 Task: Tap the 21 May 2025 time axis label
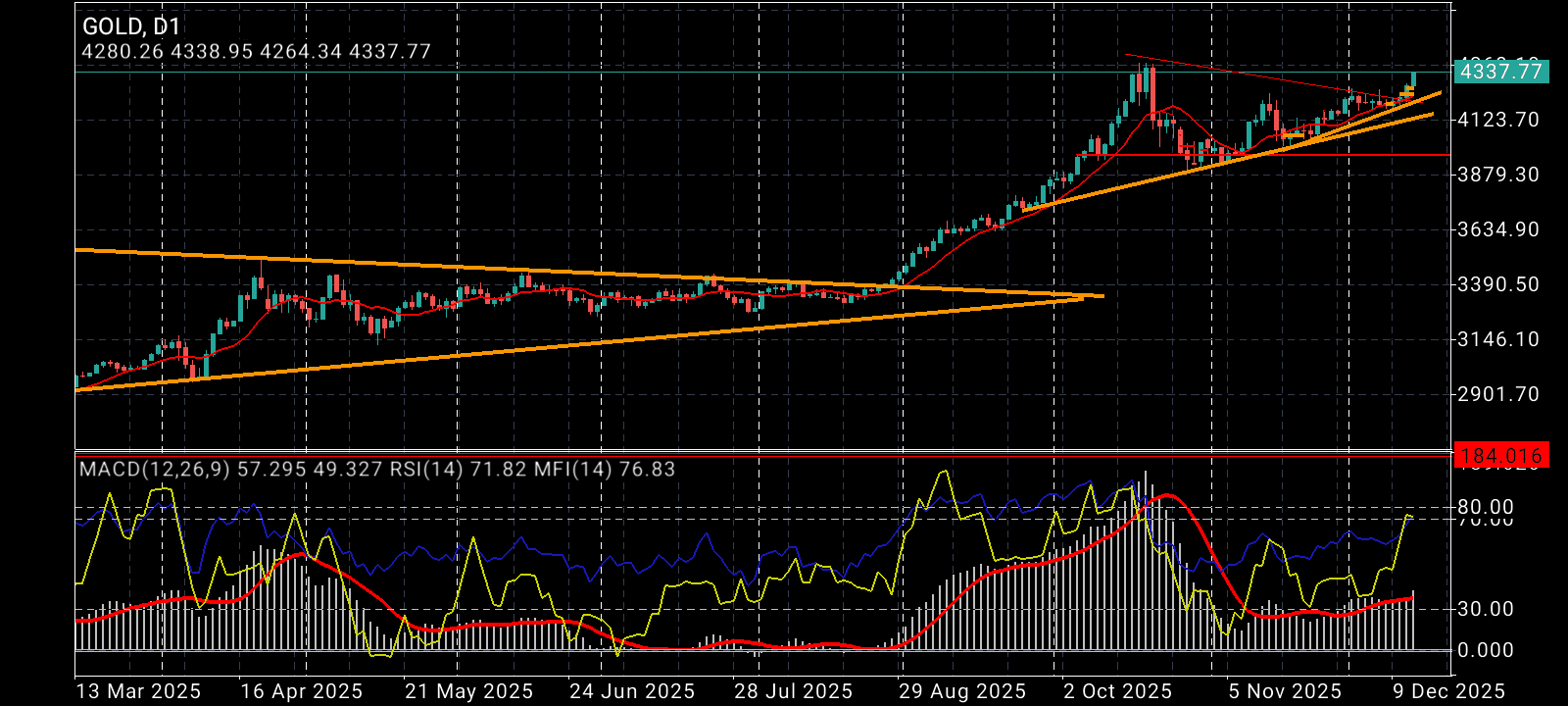[469, 691]
